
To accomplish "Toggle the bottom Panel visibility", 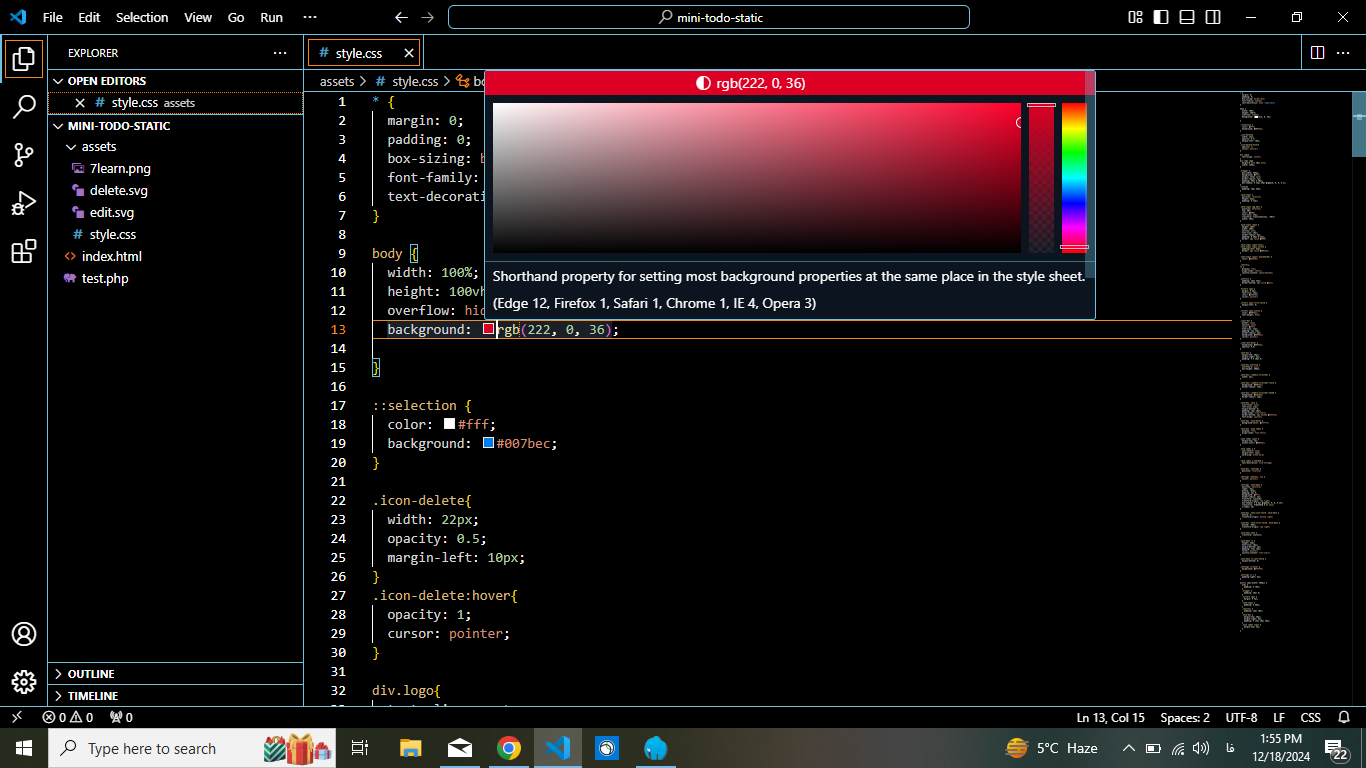I will pos(1187,17).
